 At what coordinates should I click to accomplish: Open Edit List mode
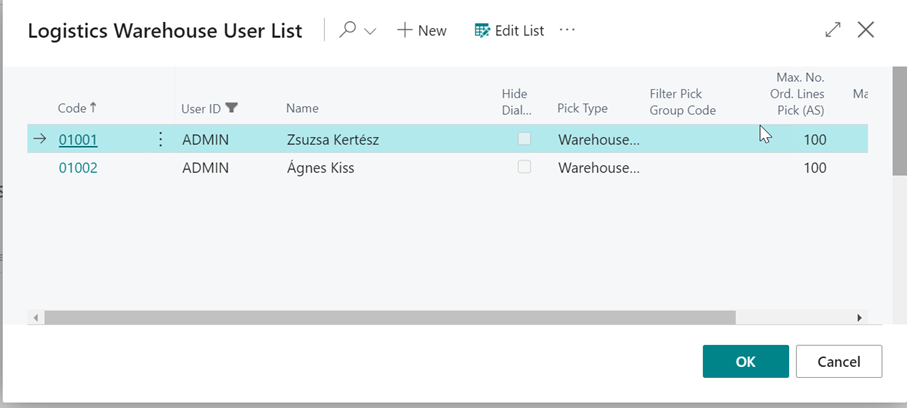[509, 30]
